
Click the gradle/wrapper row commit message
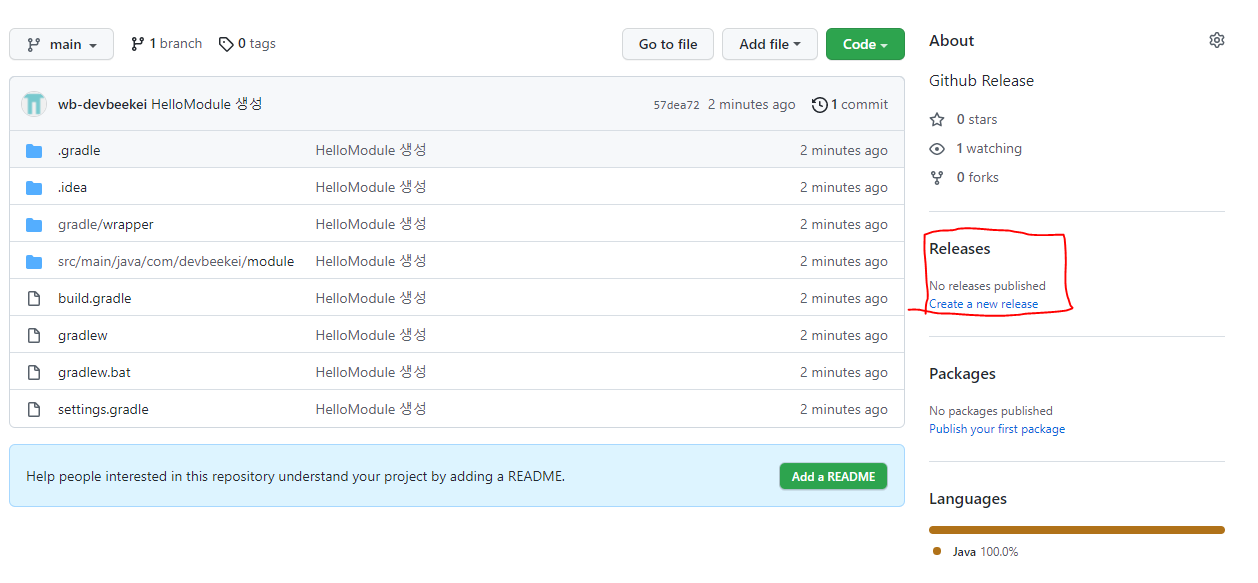point(371,224)
